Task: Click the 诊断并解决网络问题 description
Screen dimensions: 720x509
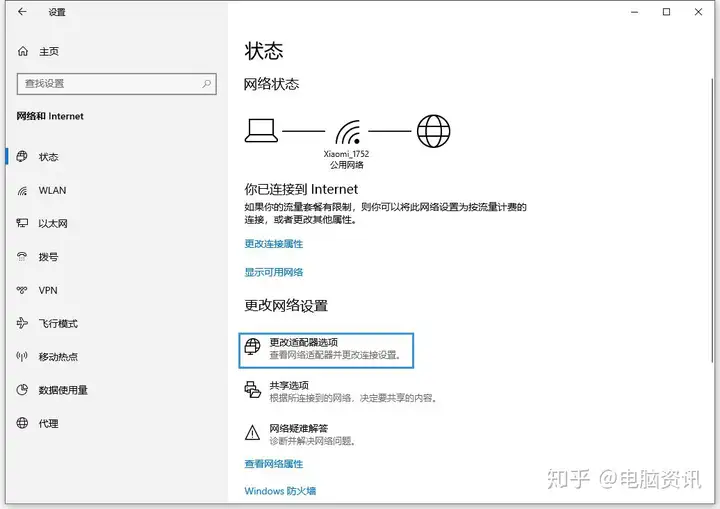Action: click(x=312, y=441)
